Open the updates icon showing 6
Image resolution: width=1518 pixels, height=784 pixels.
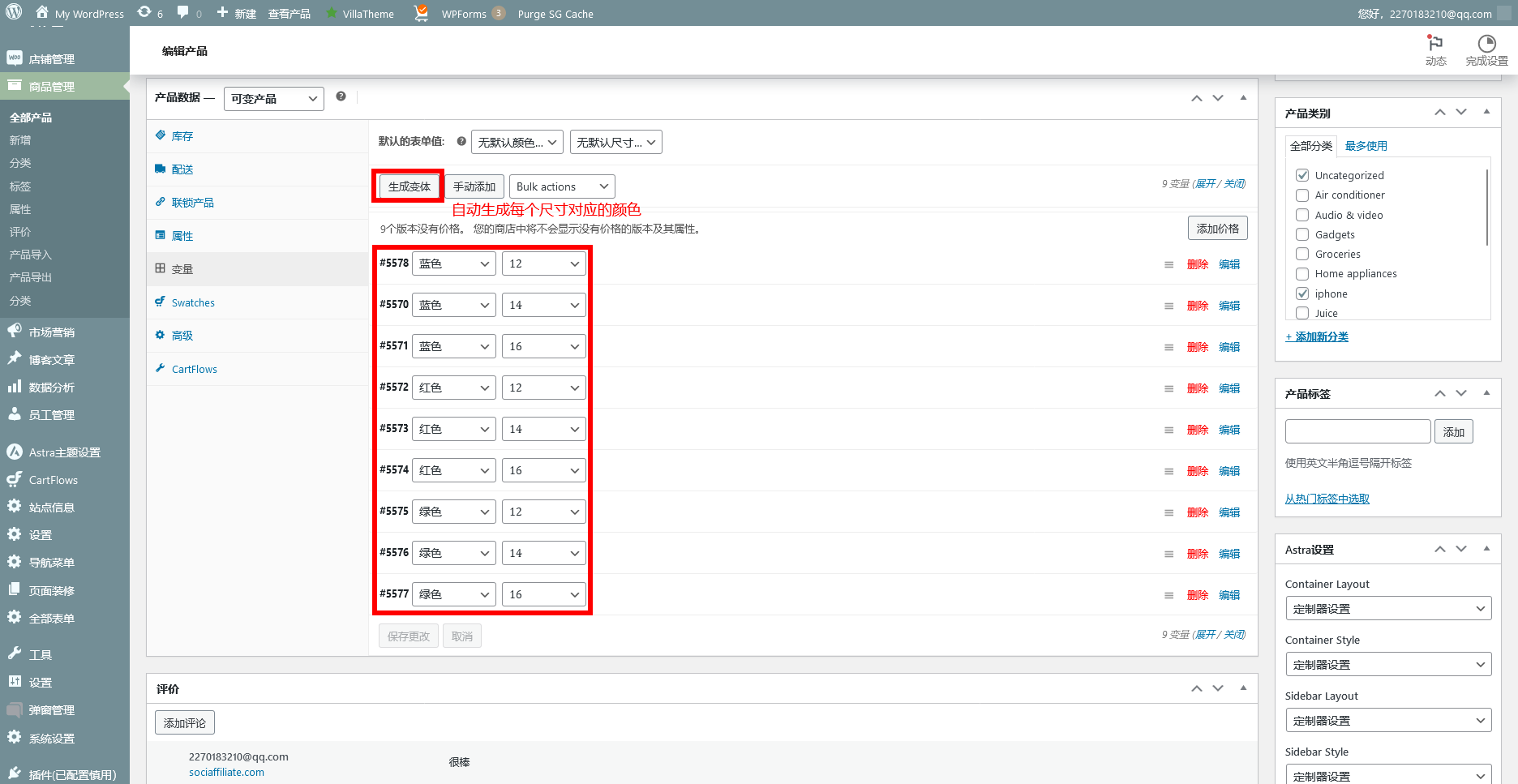(x=150, y=13)
